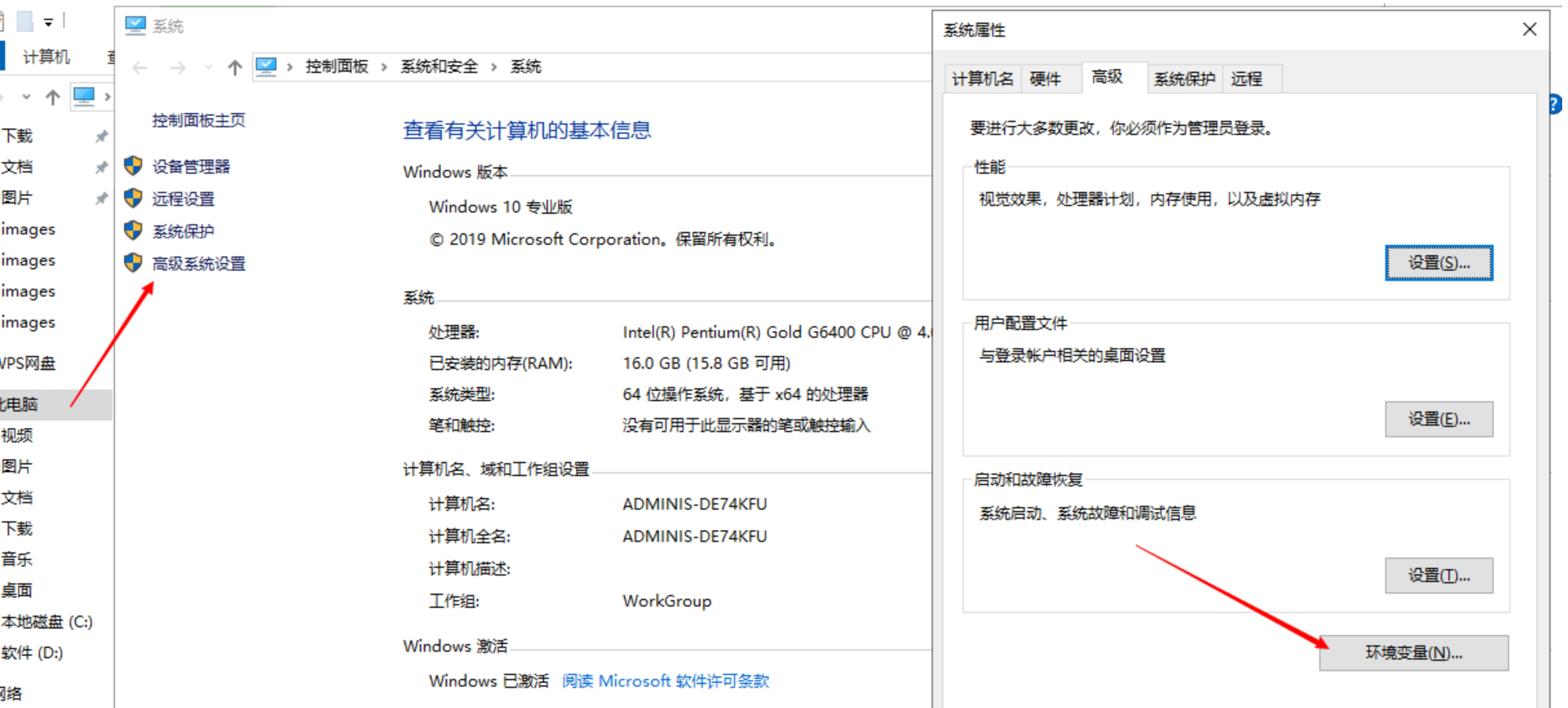This screenshot has width=1568, height=708.
Task: Select 系统 breadcrumb in address bar
Action: tap(526, 67)
